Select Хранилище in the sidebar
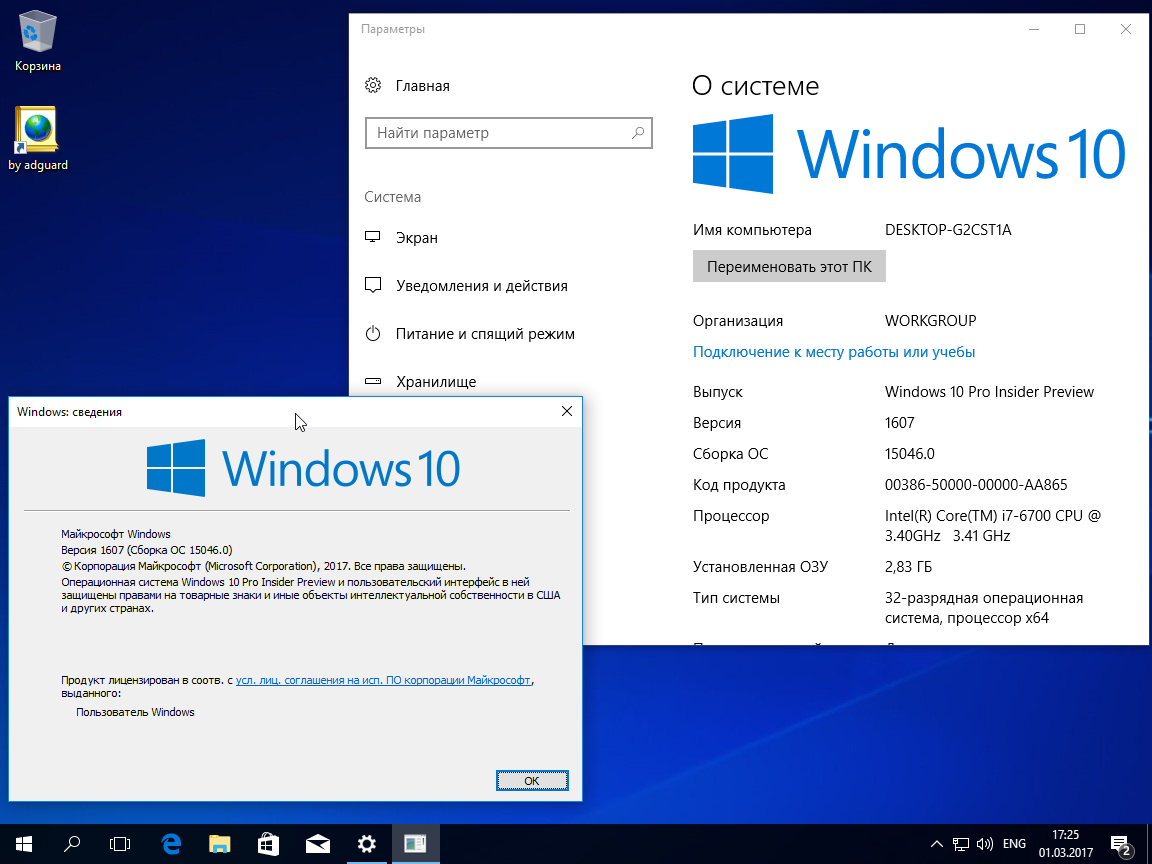This screenshot has height=864, width=1152. (436, 382)
